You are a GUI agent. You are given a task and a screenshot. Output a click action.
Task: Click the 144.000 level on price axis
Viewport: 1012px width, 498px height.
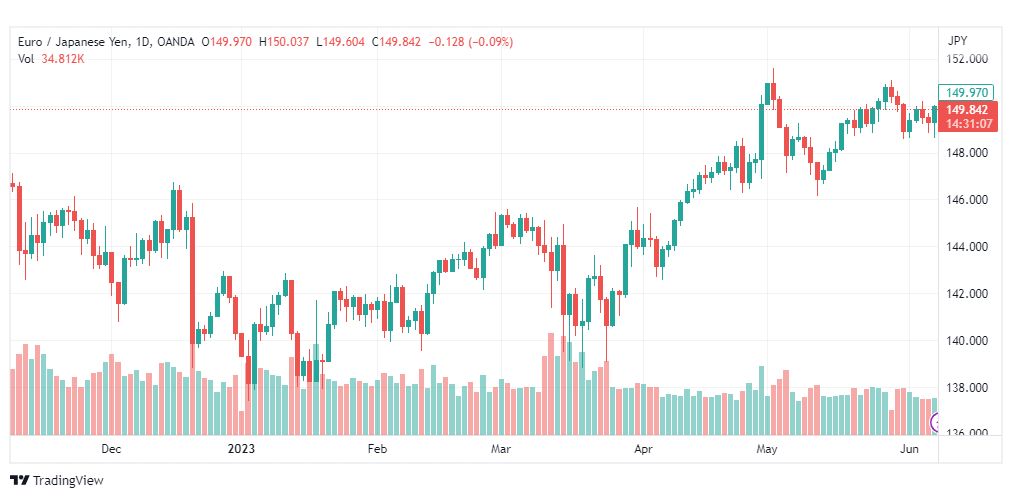(x=966, y=247)
